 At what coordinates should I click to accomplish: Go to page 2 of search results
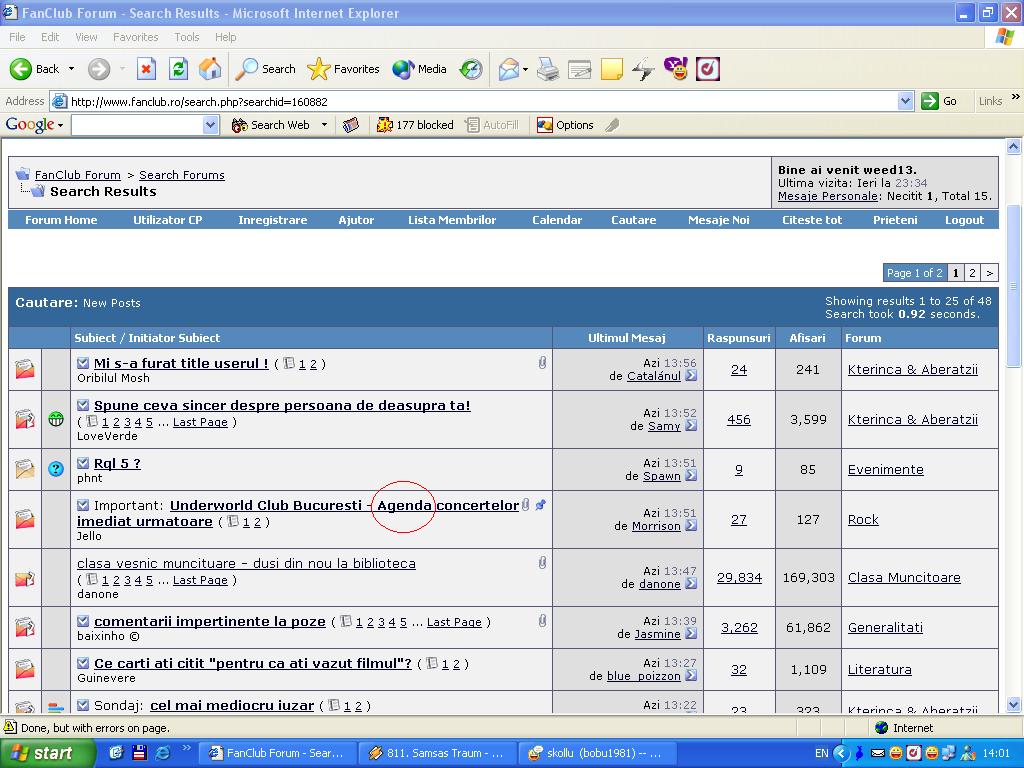click(x=972, y=273)
